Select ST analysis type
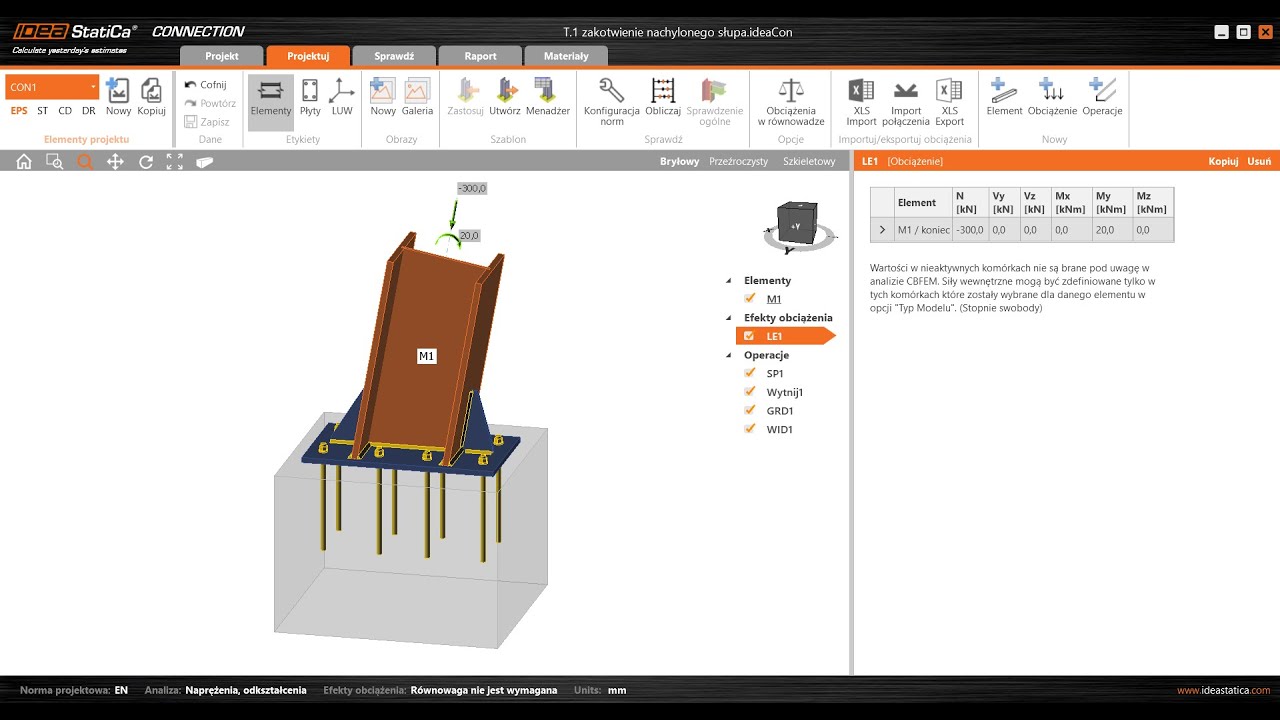This screenshot has height=720, width=1280. (x=43, y=111)
